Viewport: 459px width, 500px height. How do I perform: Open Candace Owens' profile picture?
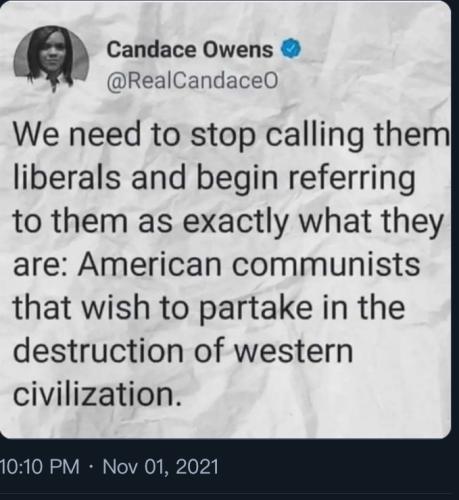pos(51,59)
